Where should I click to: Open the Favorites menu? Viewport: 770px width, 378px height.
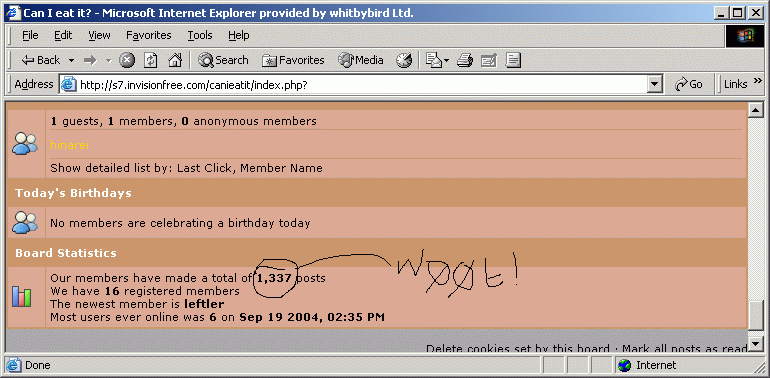[148, 35]
